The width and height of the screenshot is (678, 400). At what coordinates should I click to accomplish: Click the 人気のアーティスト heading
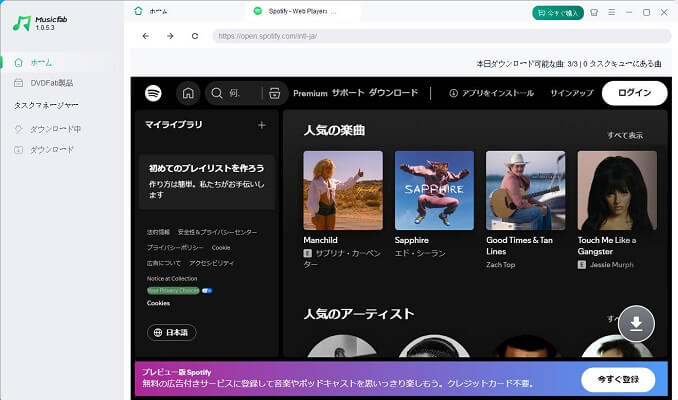coord(359,314)
